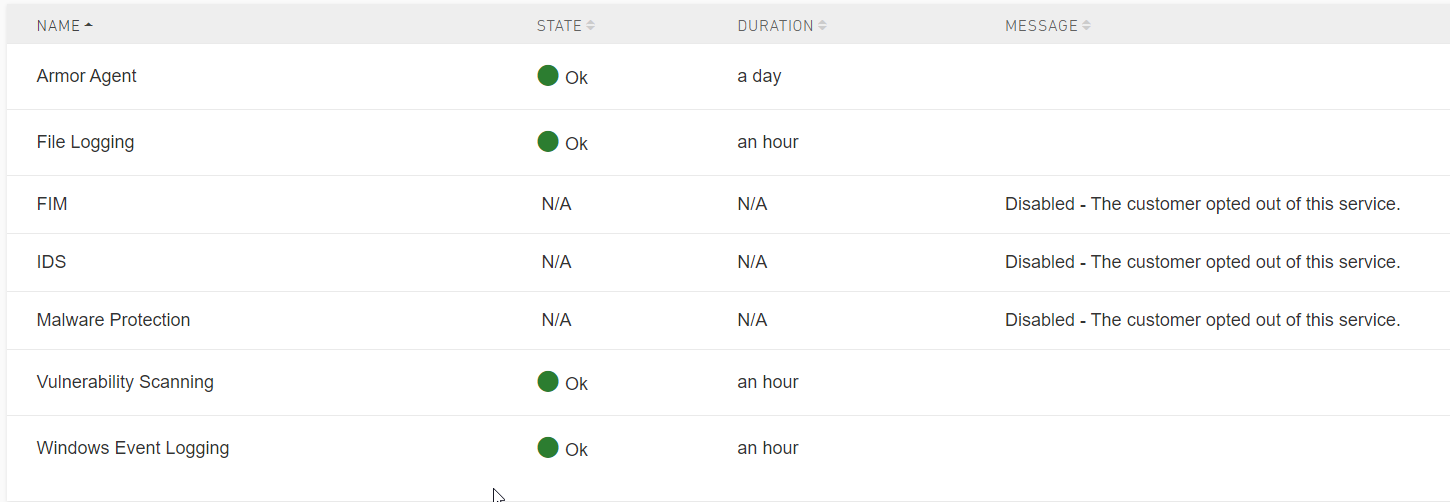Click the Malware Protection disabled message

coord(1202,320)
